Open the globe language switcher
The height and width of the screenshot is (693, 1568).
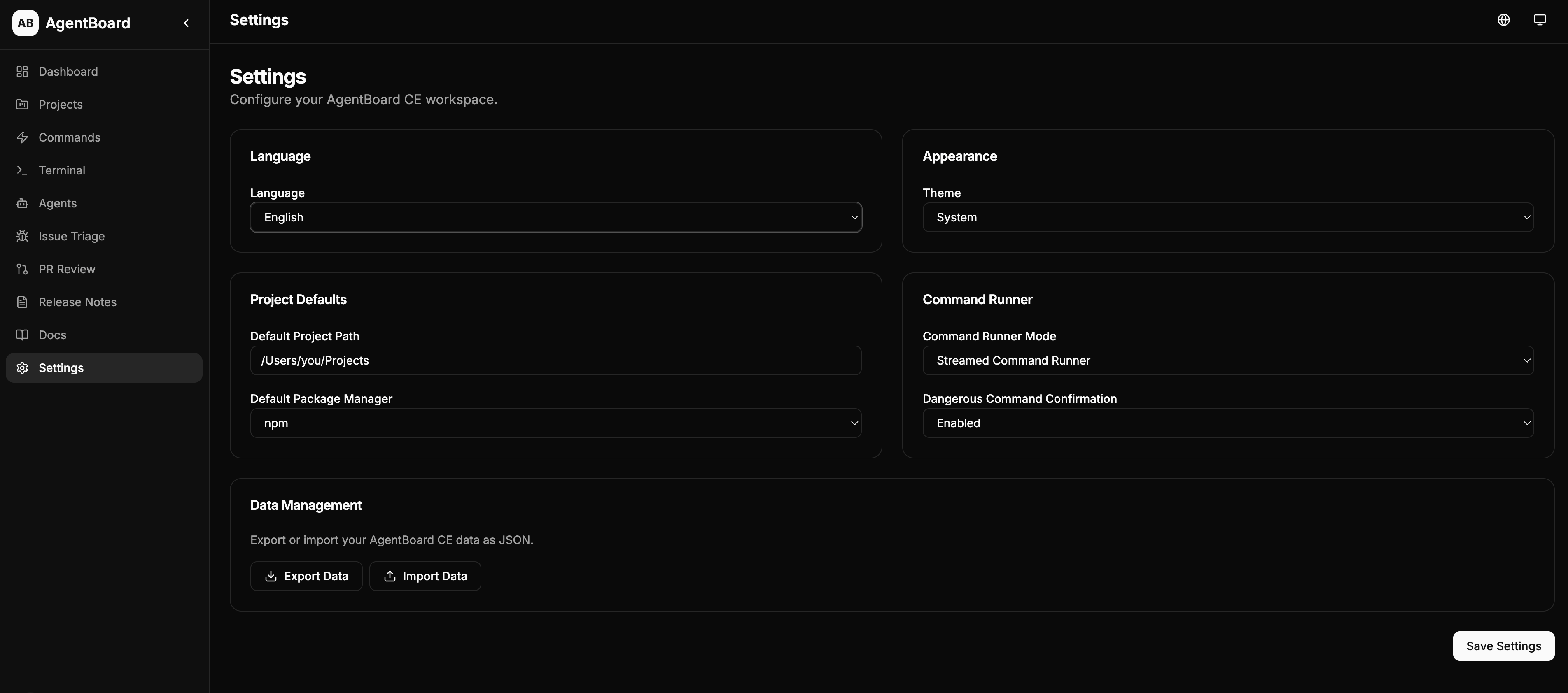(1503, 20)
